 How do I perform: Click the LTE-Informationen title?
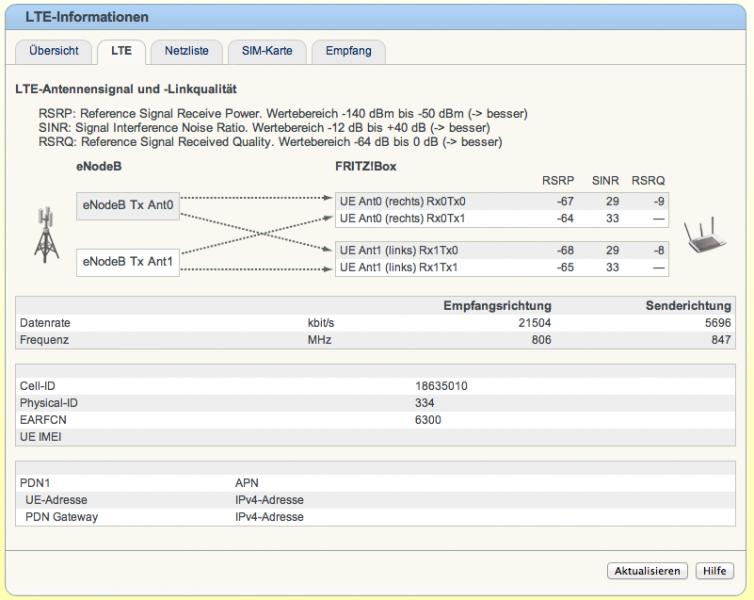87,17
